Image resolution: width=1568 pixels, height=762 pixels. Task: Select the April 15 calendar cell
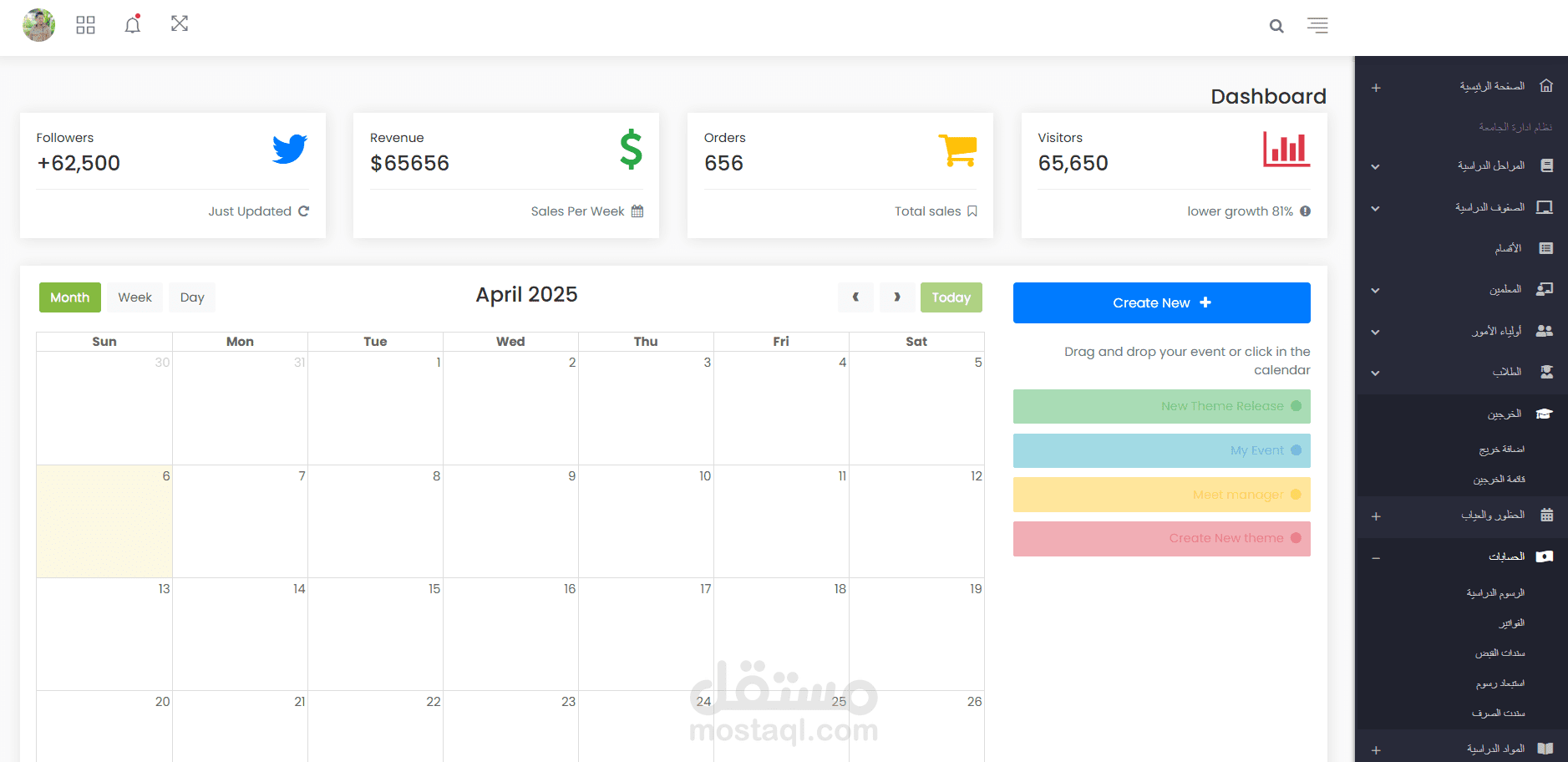click(x=375, y=634)
